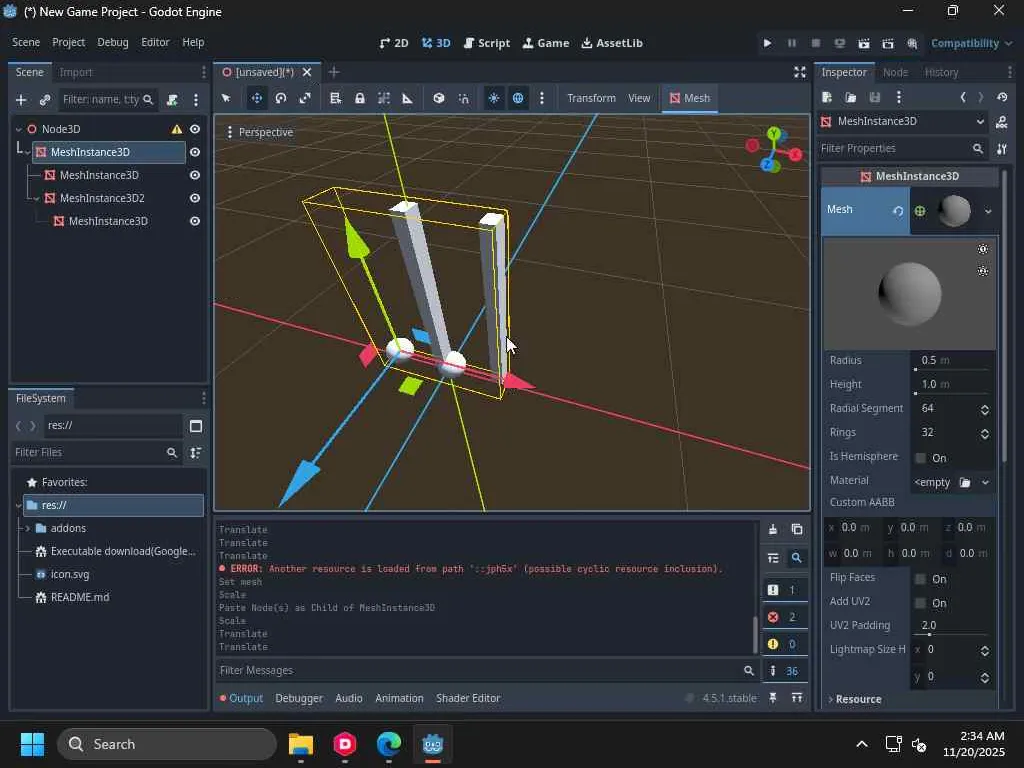Open the Debug menu
The image size is (1024, 768).
coord(113,42)
